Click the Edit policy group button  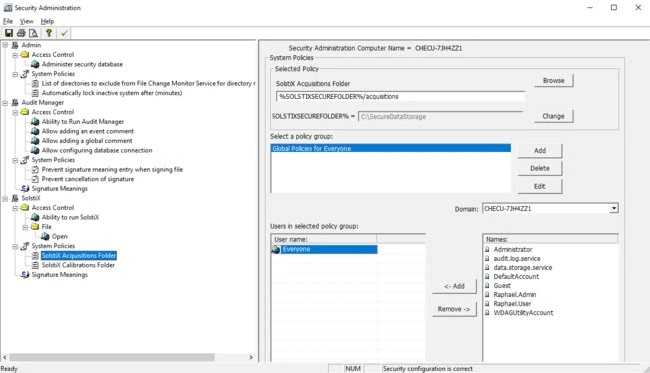click(x=540, y=186)
